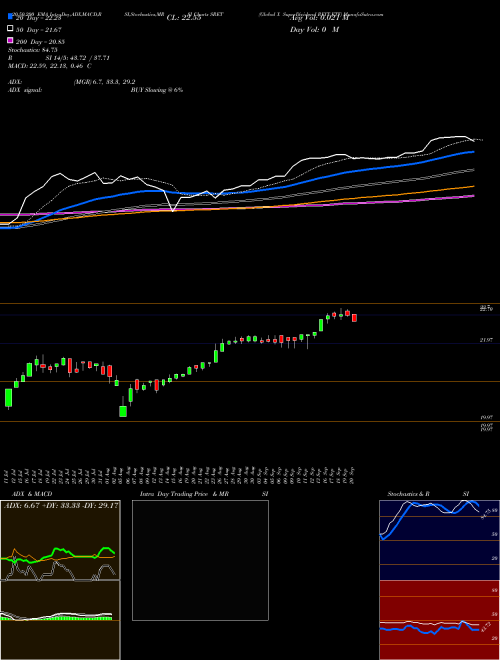This screenshot has width=500, height=660.
Task: Click the 'BUY Slowing @ 6%' signal text
Action: click(x=157, y=90)
